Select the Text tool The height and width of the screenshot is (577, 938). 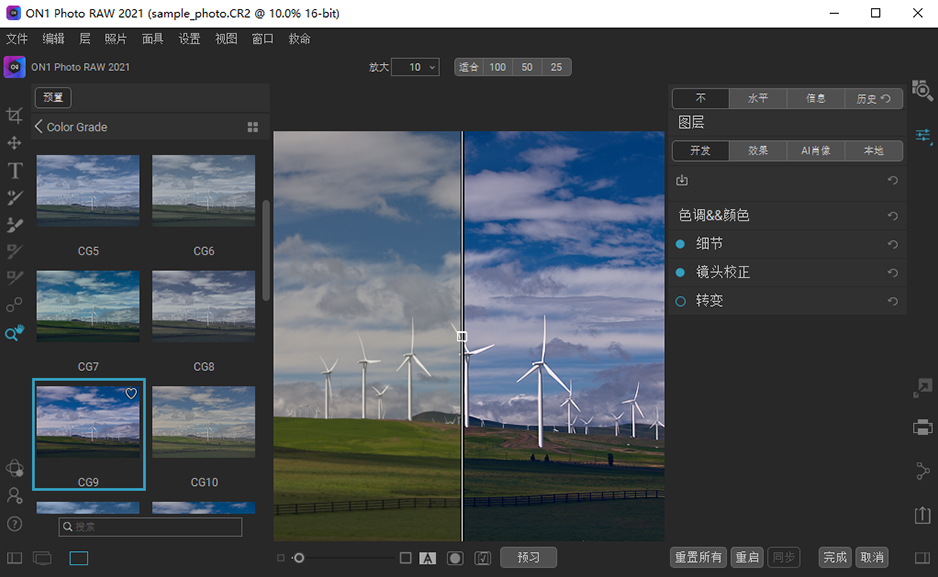(x=14, y=171)
